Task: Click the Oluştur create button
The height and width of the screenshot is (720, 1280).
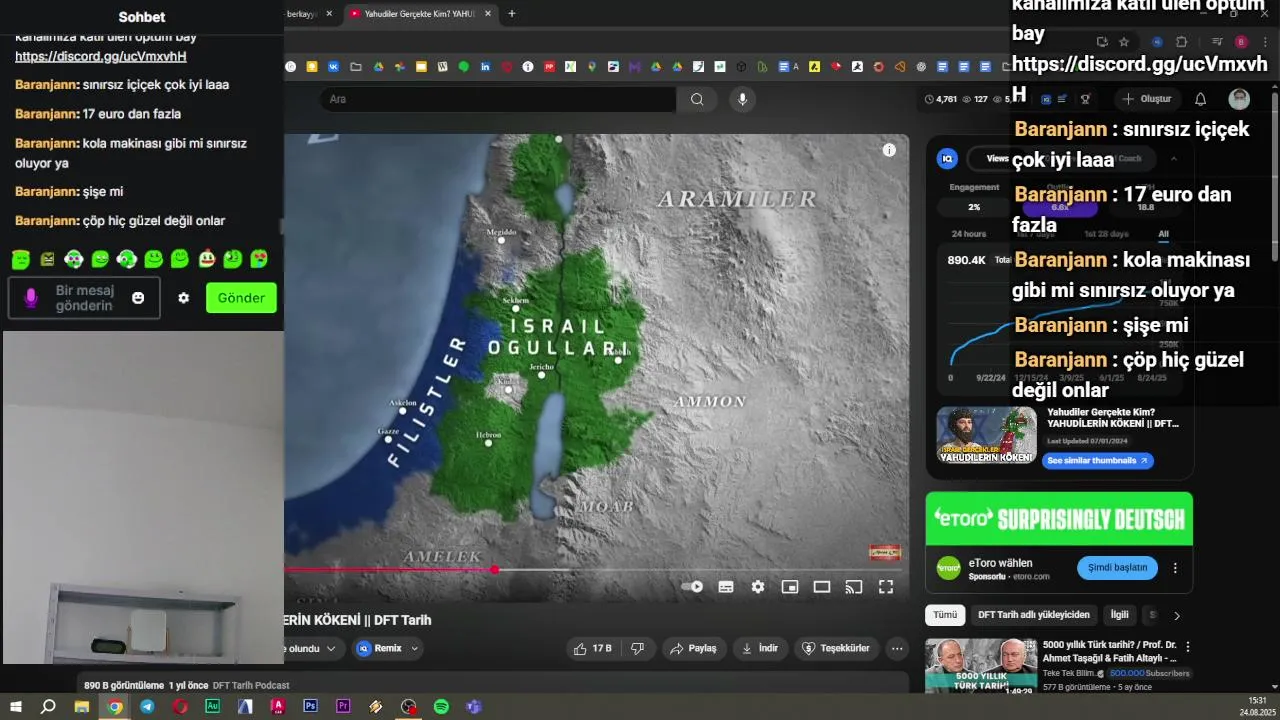Action: pos(1146,99)
